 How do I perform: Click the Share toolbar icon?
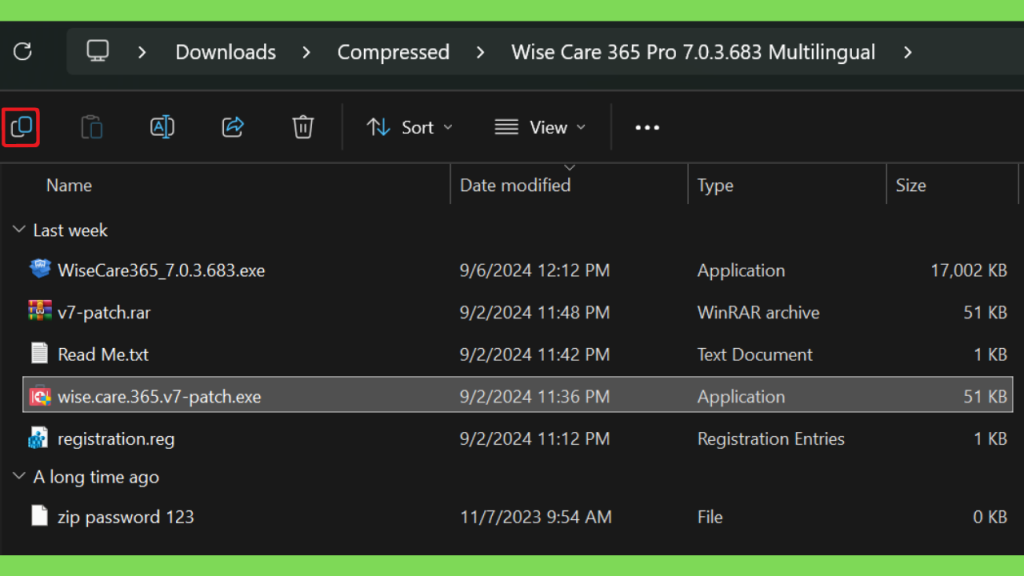[x=232, y=127]
